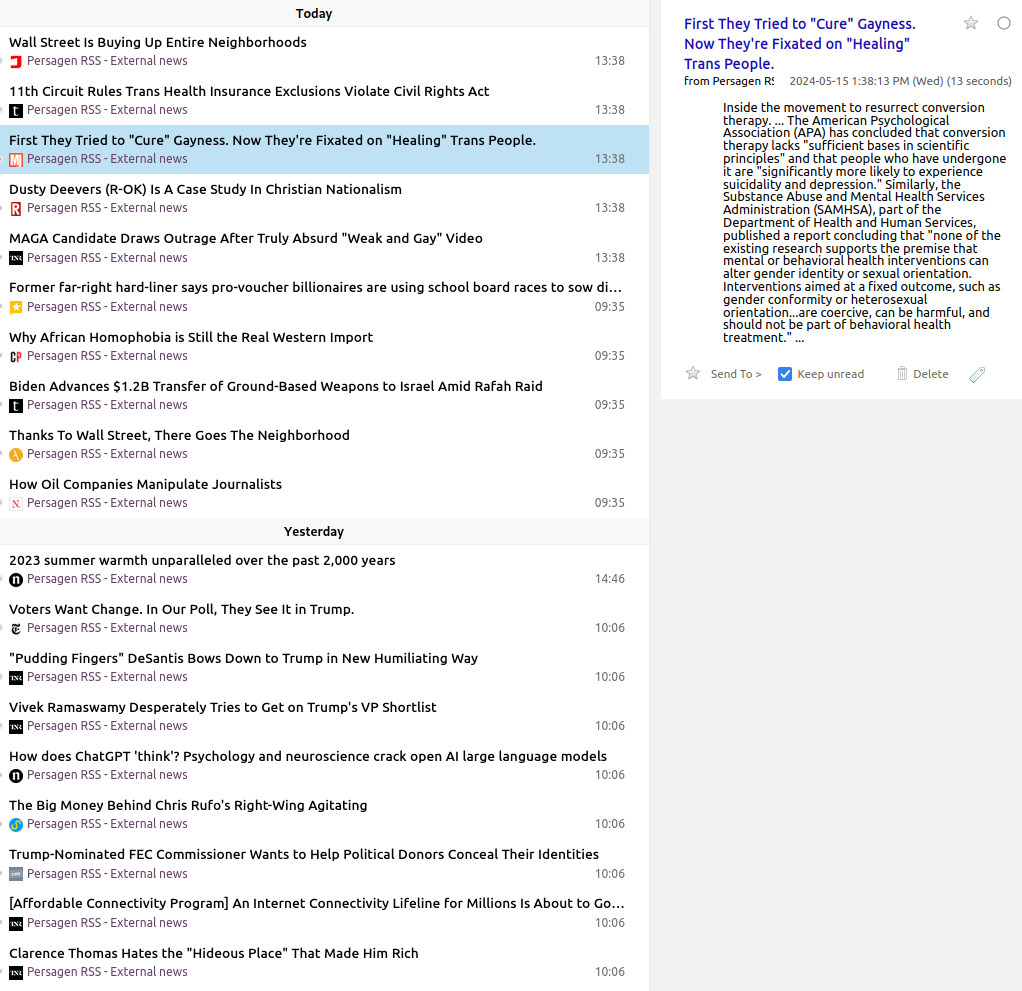Click the feed favicon for Wall Street Is Buying Up Entire Neighborhoods
This screenshot has width=1022, height=991.
coord(16,61)
